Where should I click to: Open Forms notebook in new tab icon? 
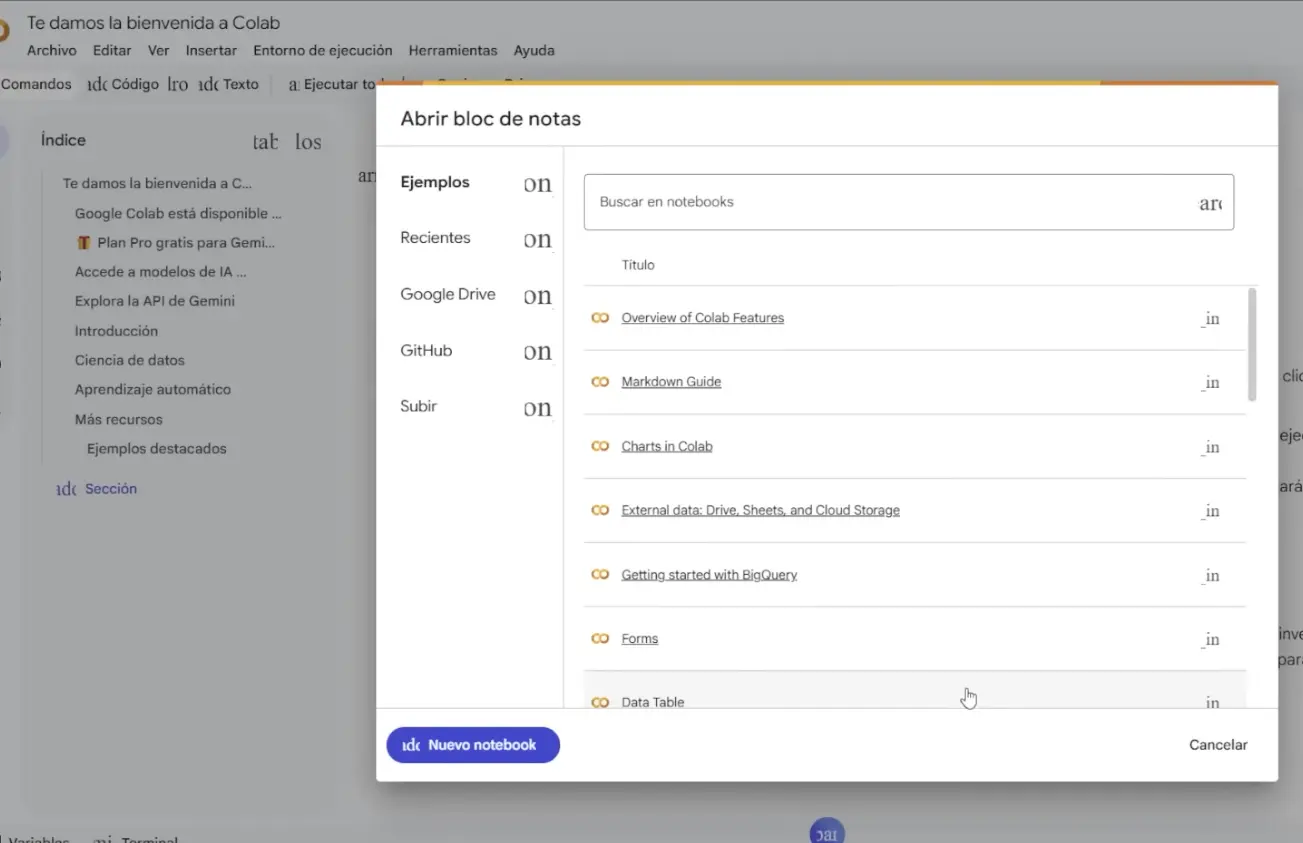1211,639
